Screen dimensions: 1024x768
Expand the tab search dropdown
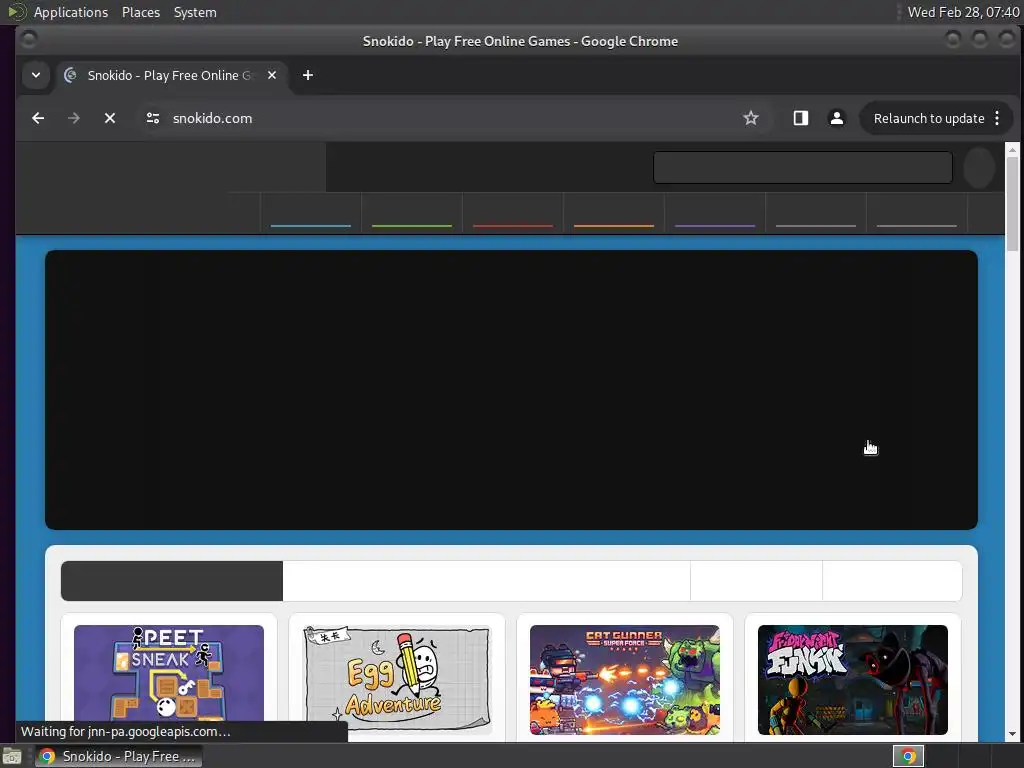click(x=36, y=75)
